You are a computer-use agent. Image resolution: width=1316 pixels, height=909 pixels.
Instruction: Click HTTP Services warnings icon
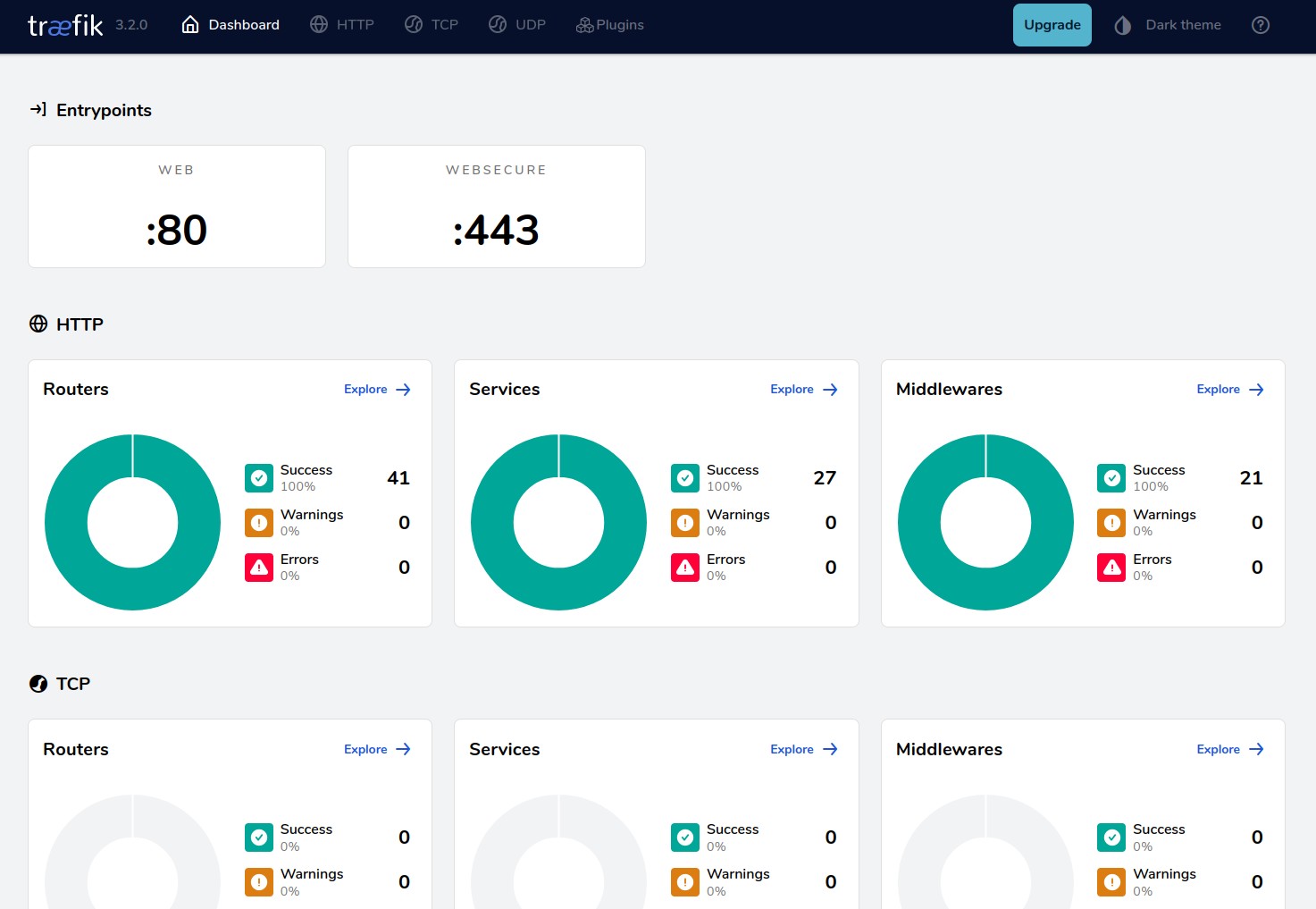(685, 523)
